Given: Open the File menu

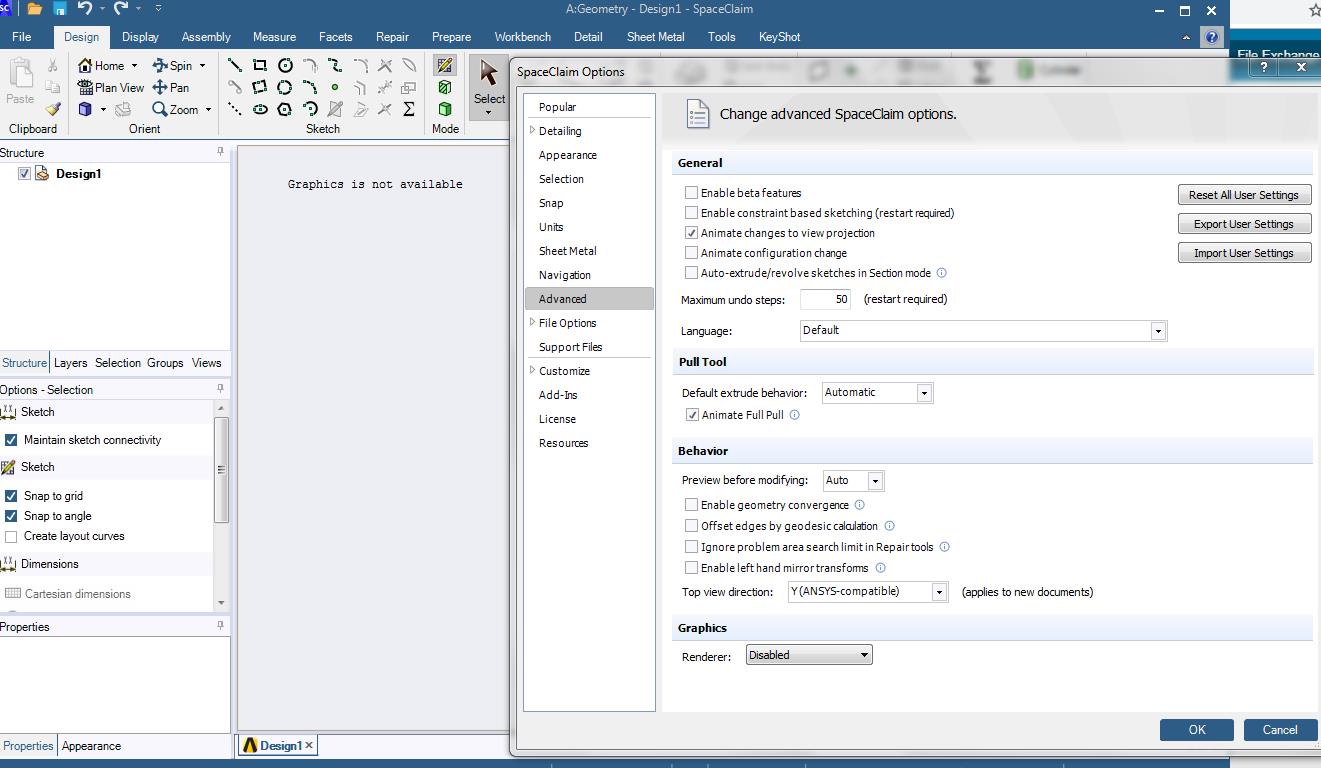Looking at the screenshot, I should (x=21, y=37).
